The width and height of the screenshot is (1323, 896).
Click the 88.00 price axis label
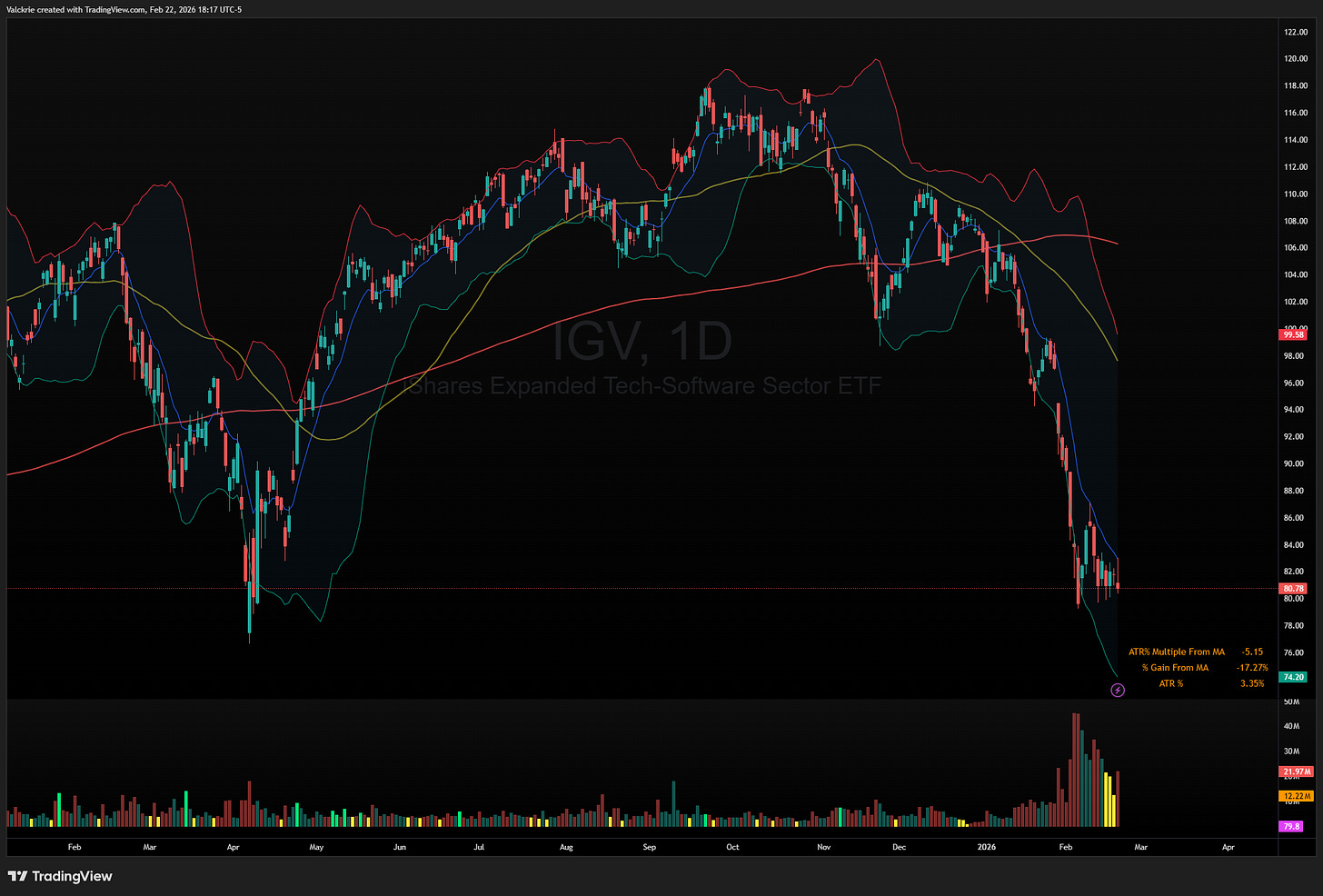(1294, 491)
